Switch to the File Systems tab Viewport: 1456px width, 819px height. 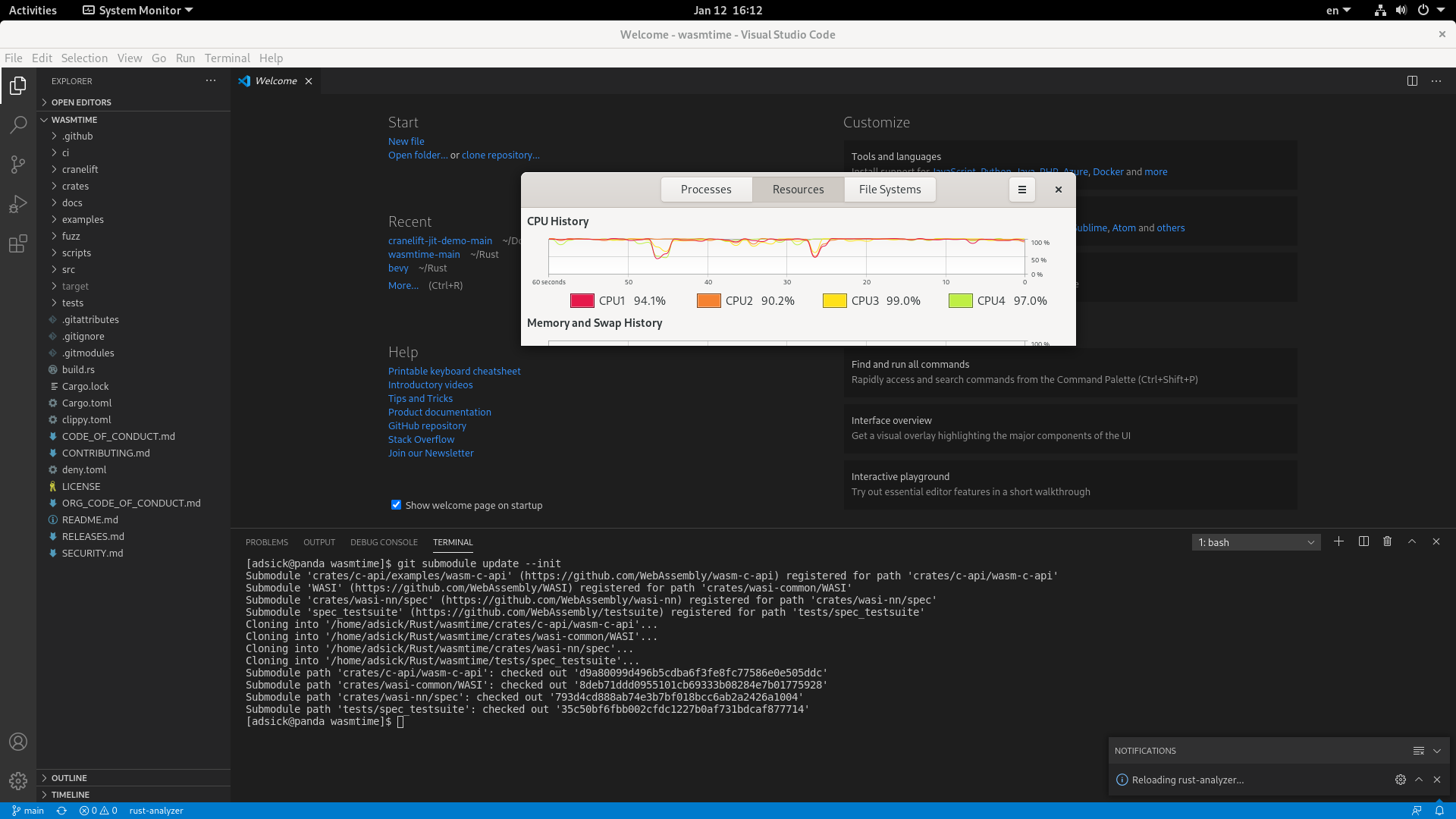click(x=890, y=190)
